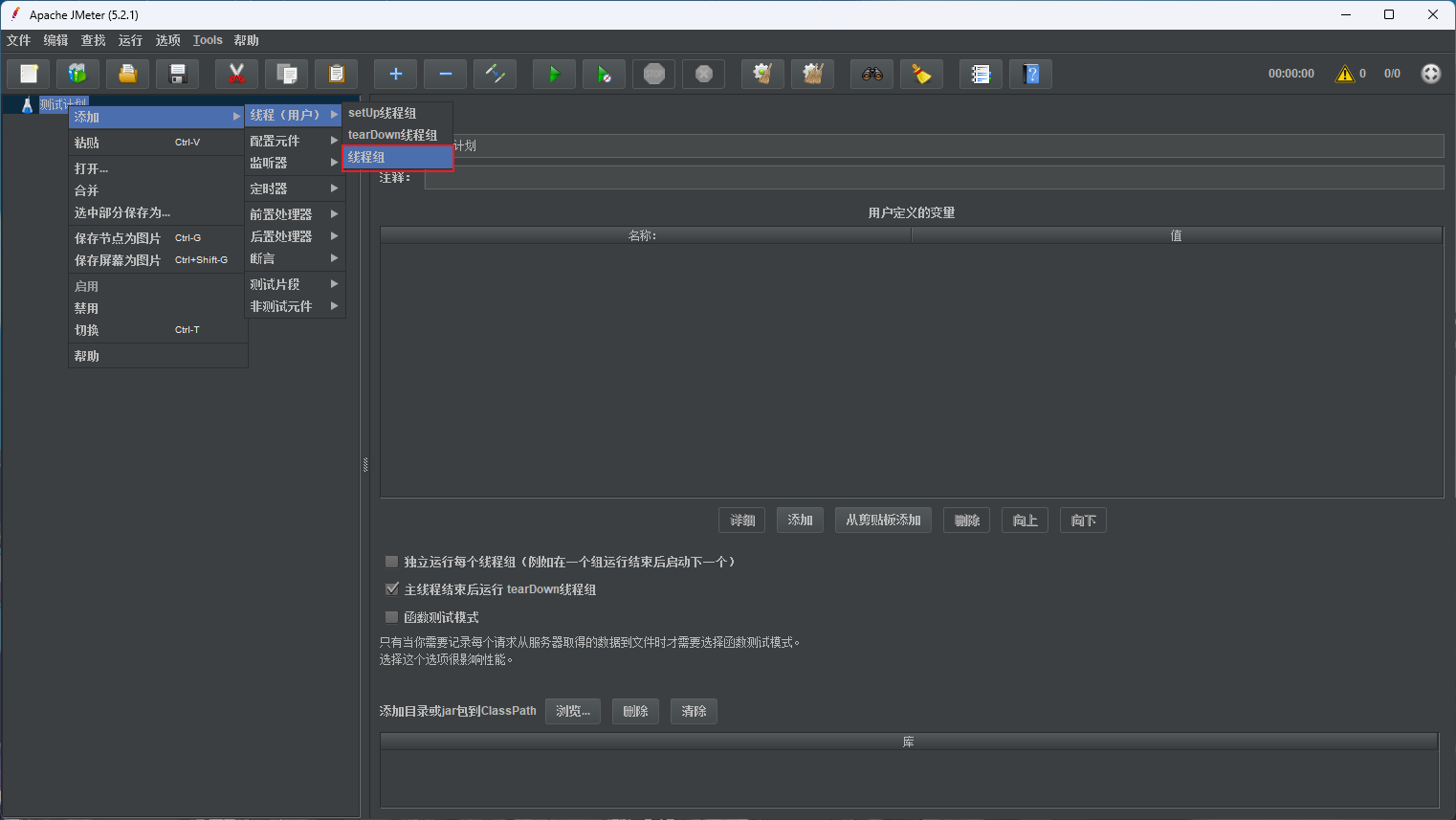The width and height of the screenshot is (1456, 820).
Task: Click the Stop test icon
Action: (654, 74)
